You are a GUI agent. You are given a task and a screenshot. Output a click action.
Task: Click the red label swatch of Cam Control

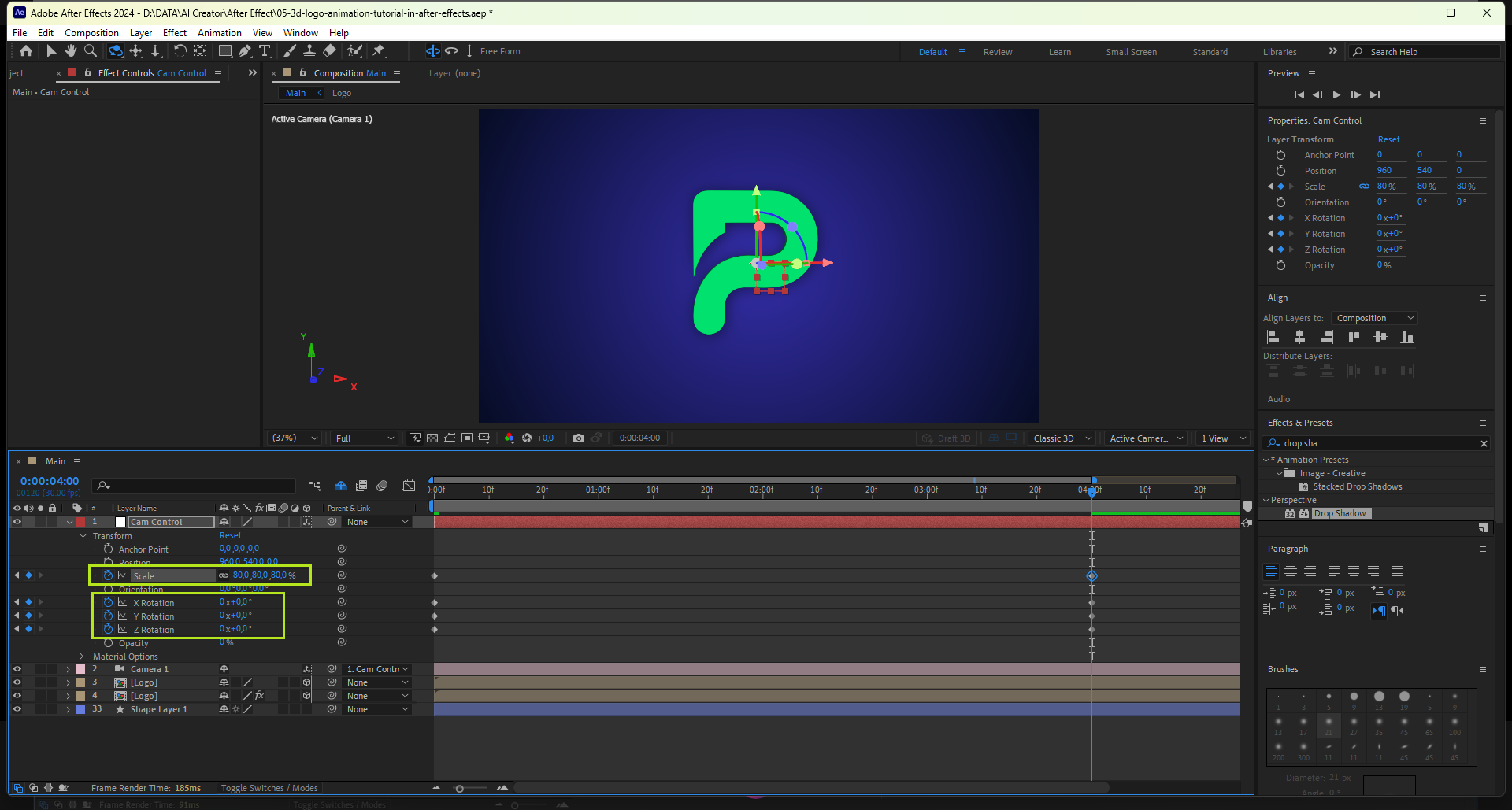click(x=80, y=522)
